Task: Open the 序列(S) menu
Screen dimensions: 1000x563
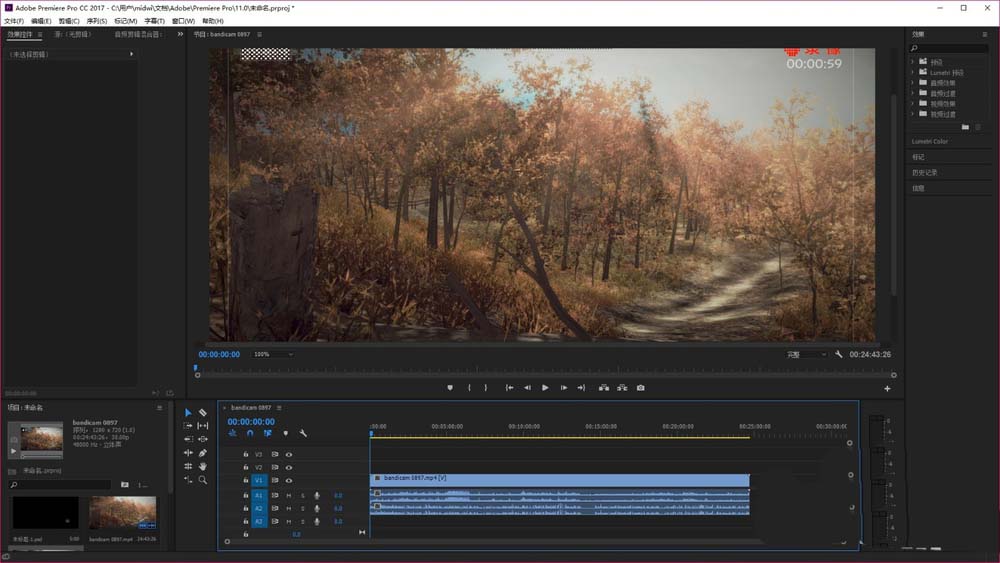Action: click(96, 20)
